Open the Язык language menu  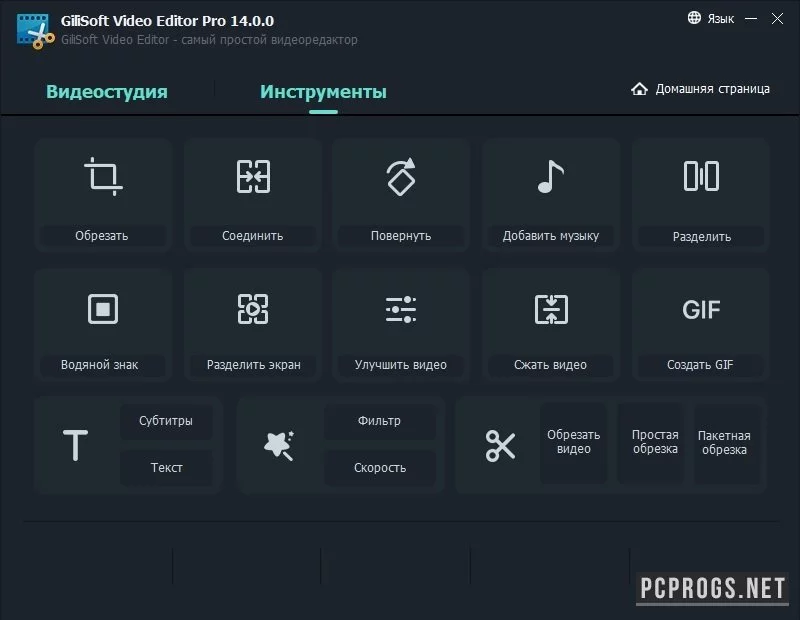click(x=720, y=19)
